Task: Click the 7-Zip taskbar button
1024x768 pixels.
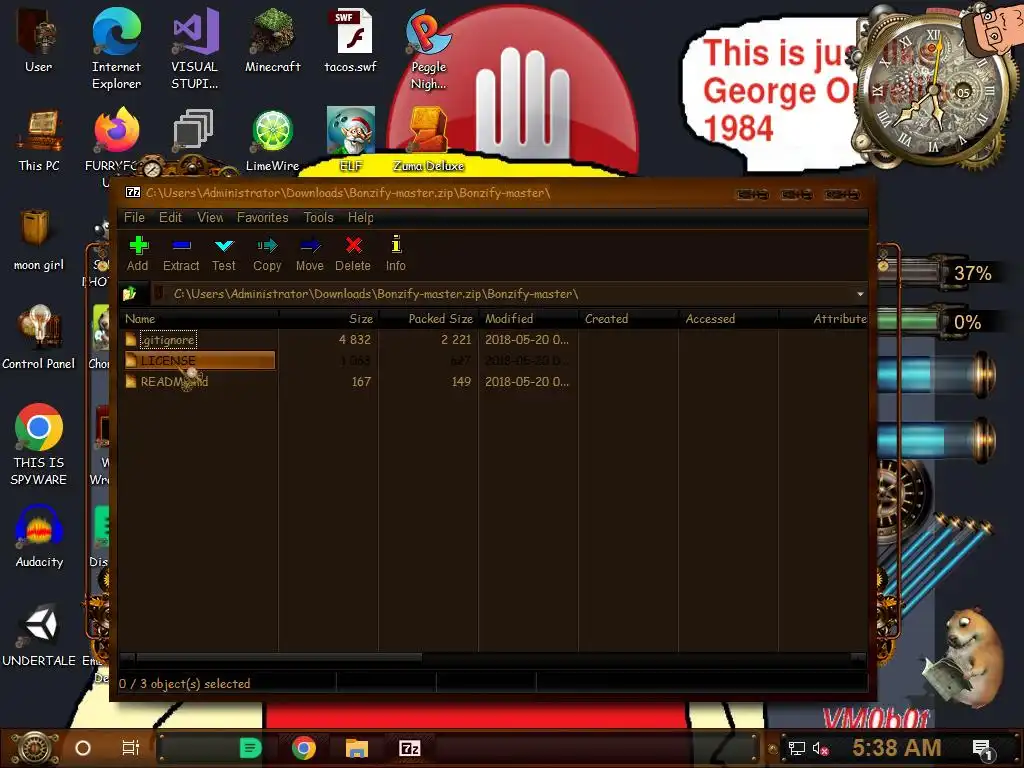Action: 409,748
